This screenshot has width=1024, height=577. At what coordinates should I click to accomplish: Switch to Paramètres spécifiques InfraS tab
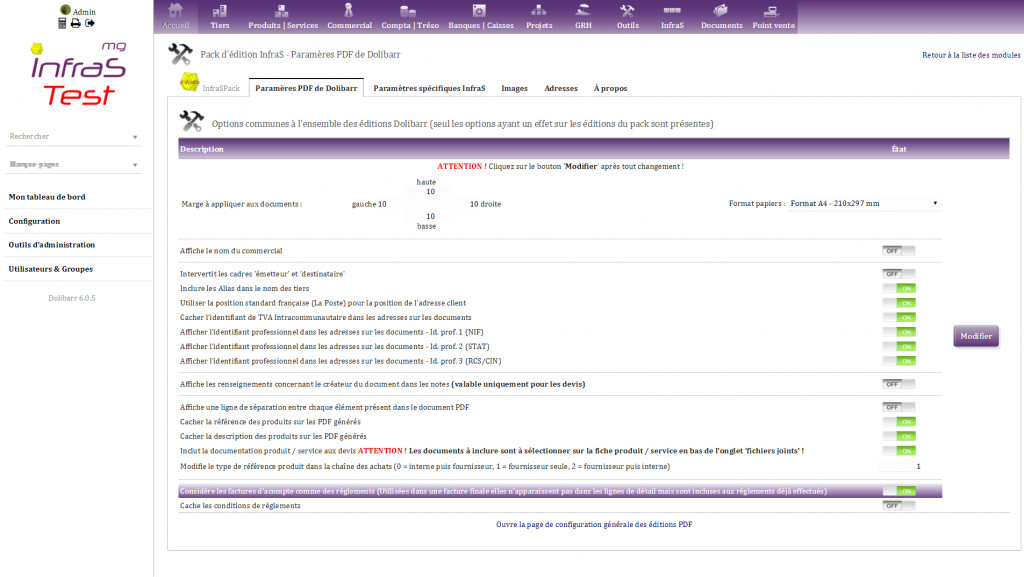tap(429, 88)
